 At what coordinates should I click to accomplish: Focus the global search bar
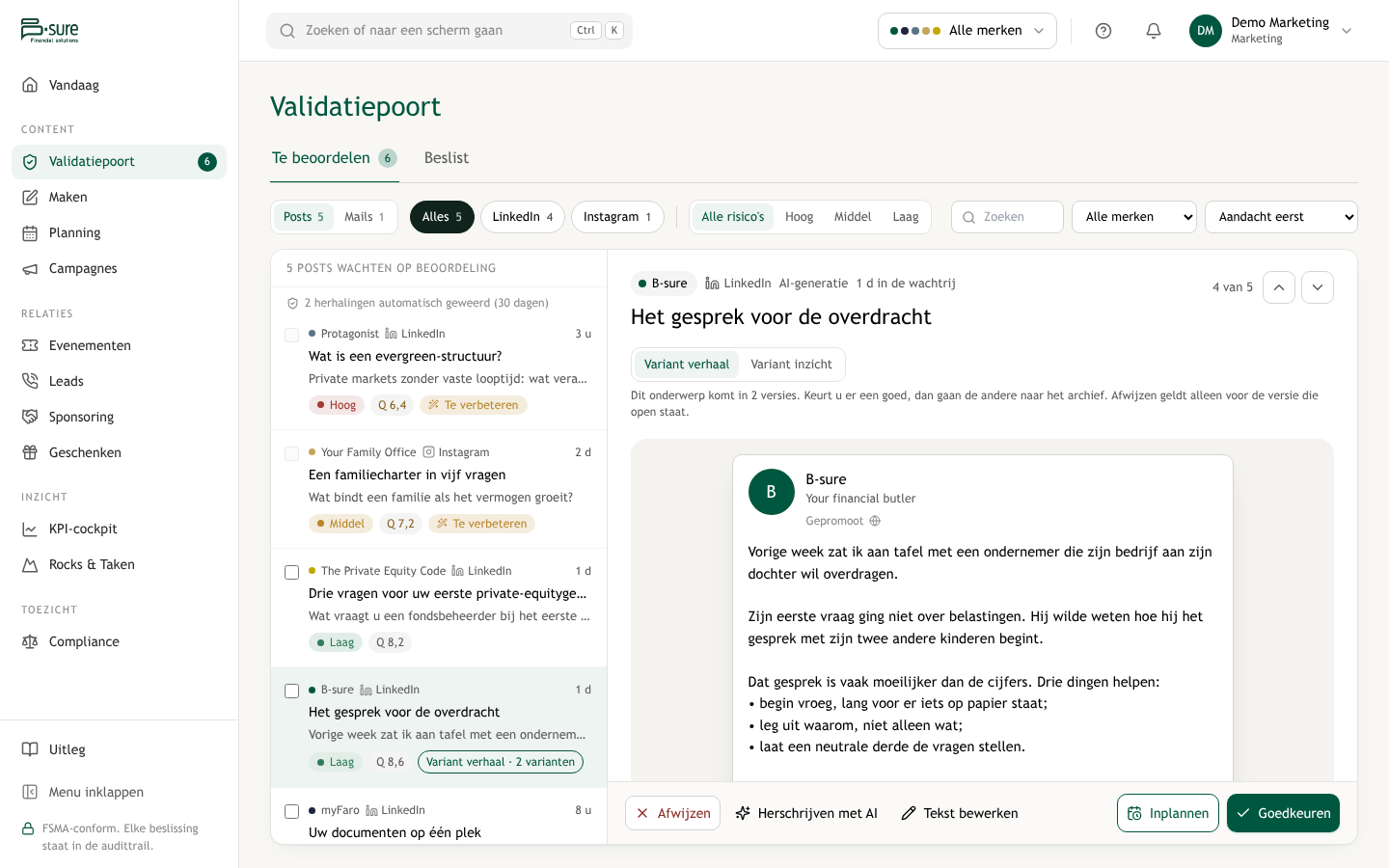pyautogui.click(x=449, y=31)
